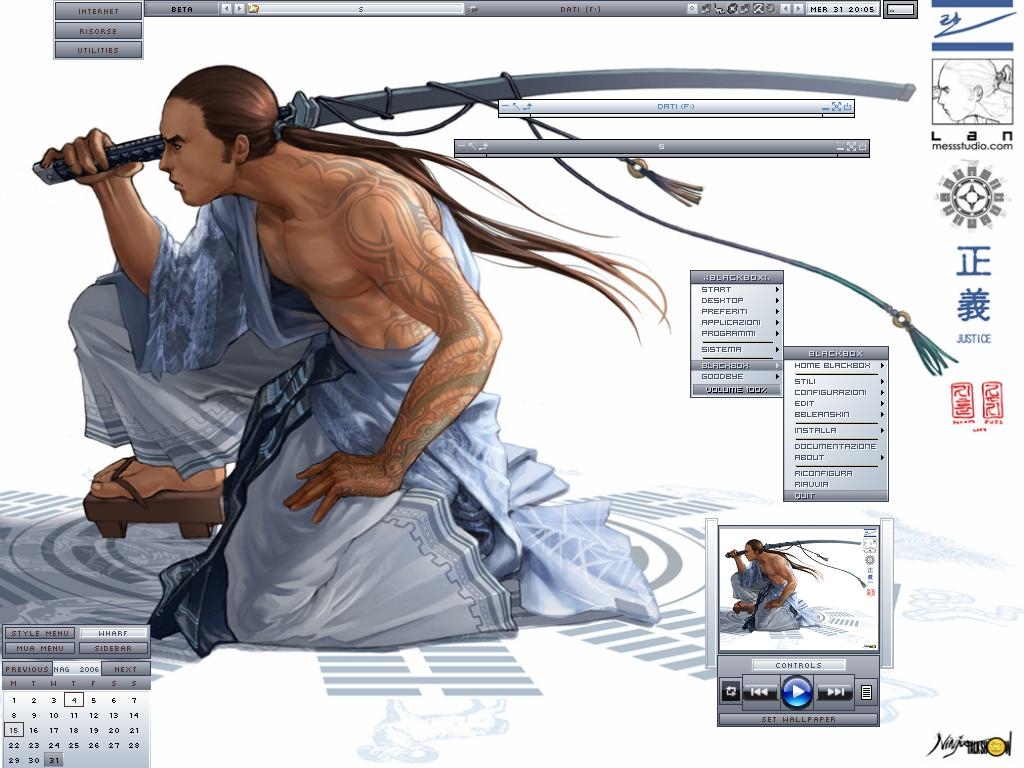Screen dimensions: 1024x768
Task: Open the Internet menu button
Action: (98, 11)
